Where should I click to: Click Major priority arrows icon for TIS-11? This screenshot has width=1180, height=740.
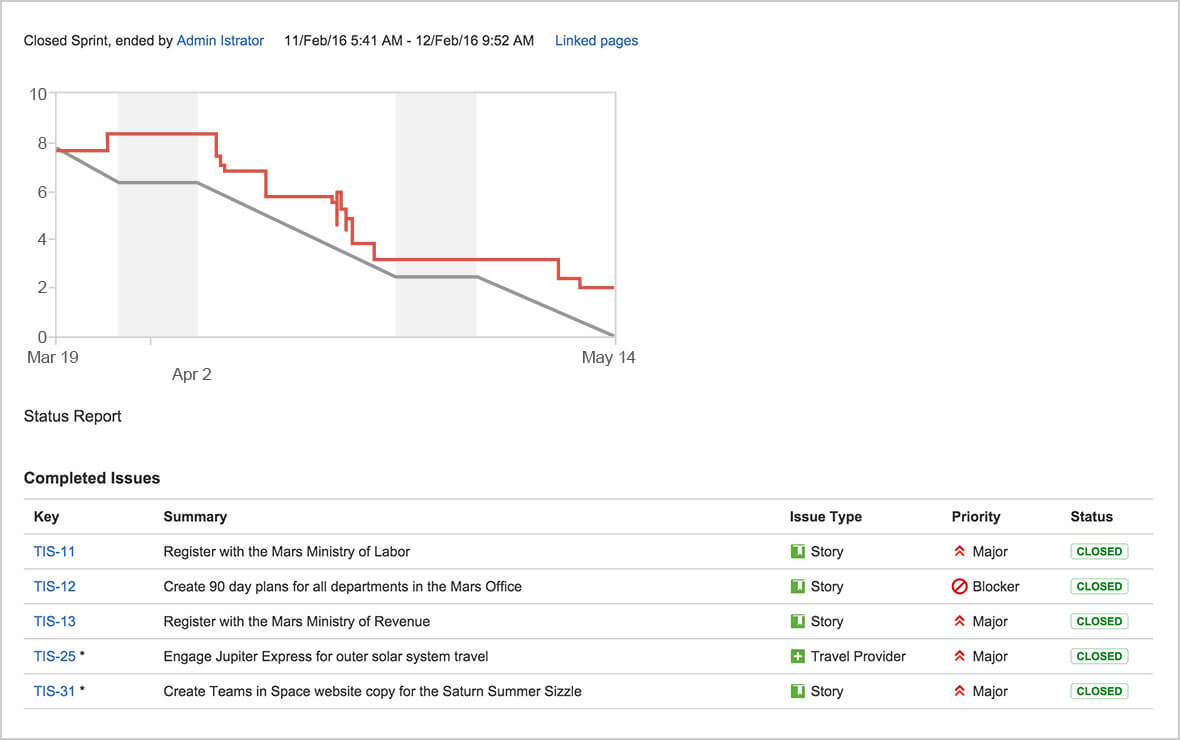(x=960, y=551)
